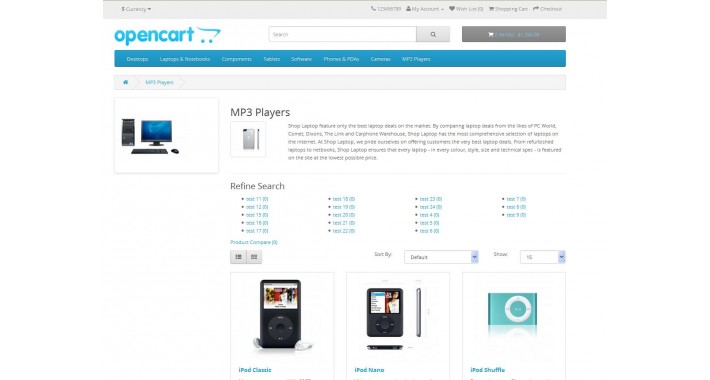Proceed to Checkout link
Image resolution: width=710 pixels, height=380 pixels.
coord(547,9)
